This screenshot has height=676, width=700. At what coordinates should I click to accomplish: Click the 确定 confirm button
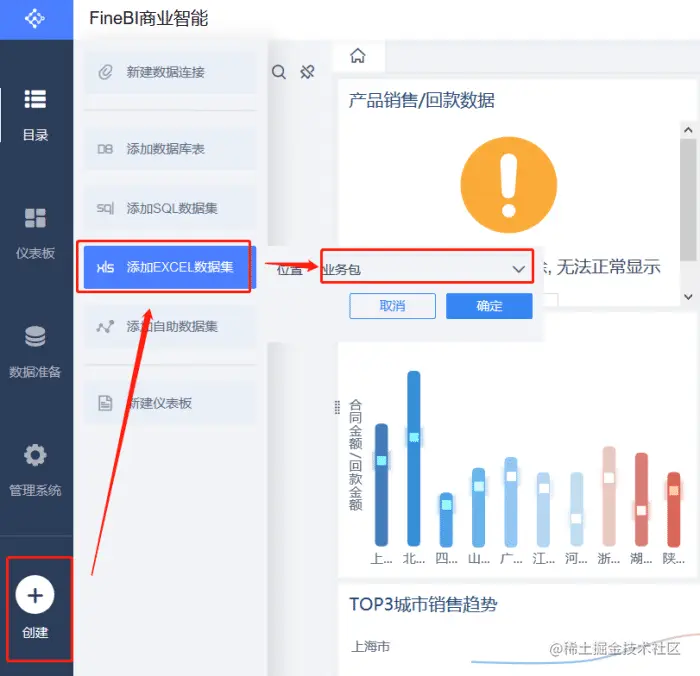coord(489,306)
